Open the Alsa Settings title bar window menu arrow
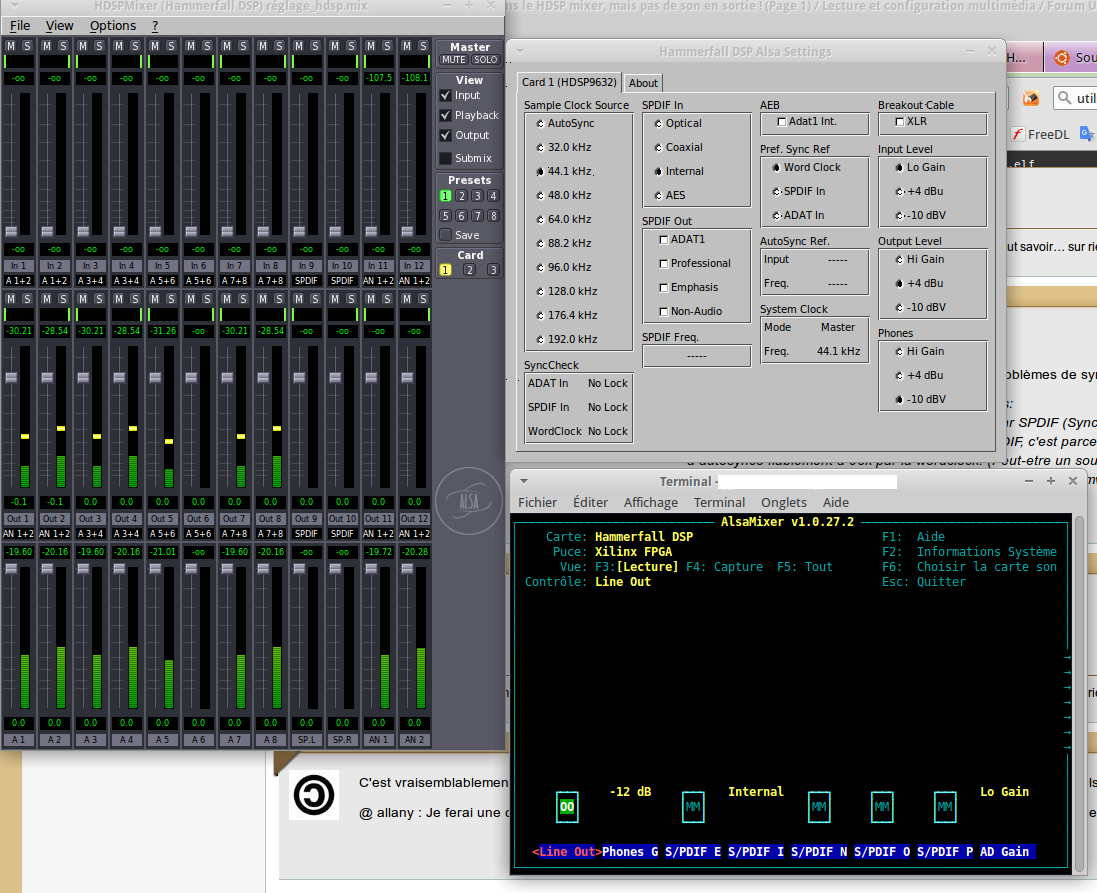 tap(520, 52)
